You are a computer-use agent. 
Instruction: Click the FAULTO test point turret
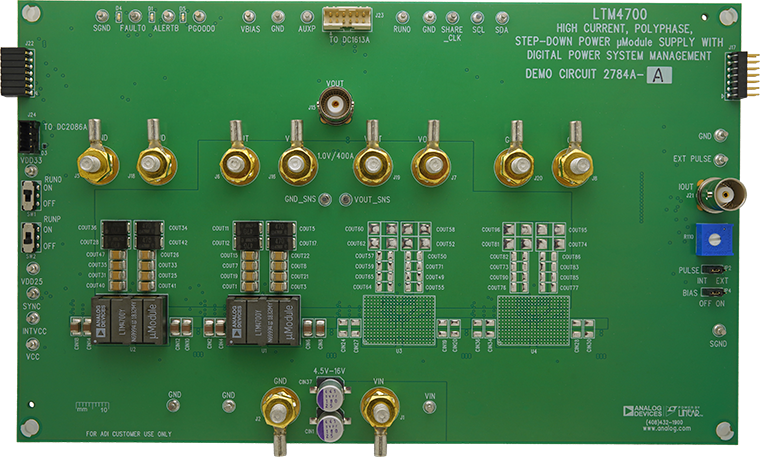pyautogui.click(x=136, y=16)
